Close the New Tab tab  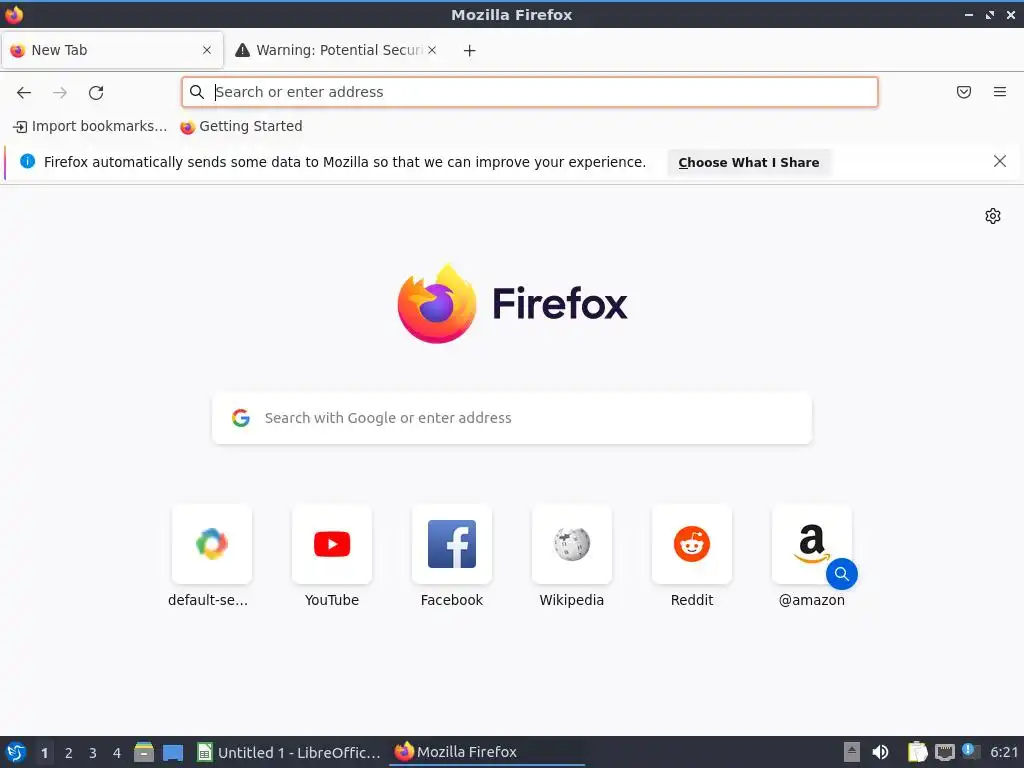(x=207, y=50)
